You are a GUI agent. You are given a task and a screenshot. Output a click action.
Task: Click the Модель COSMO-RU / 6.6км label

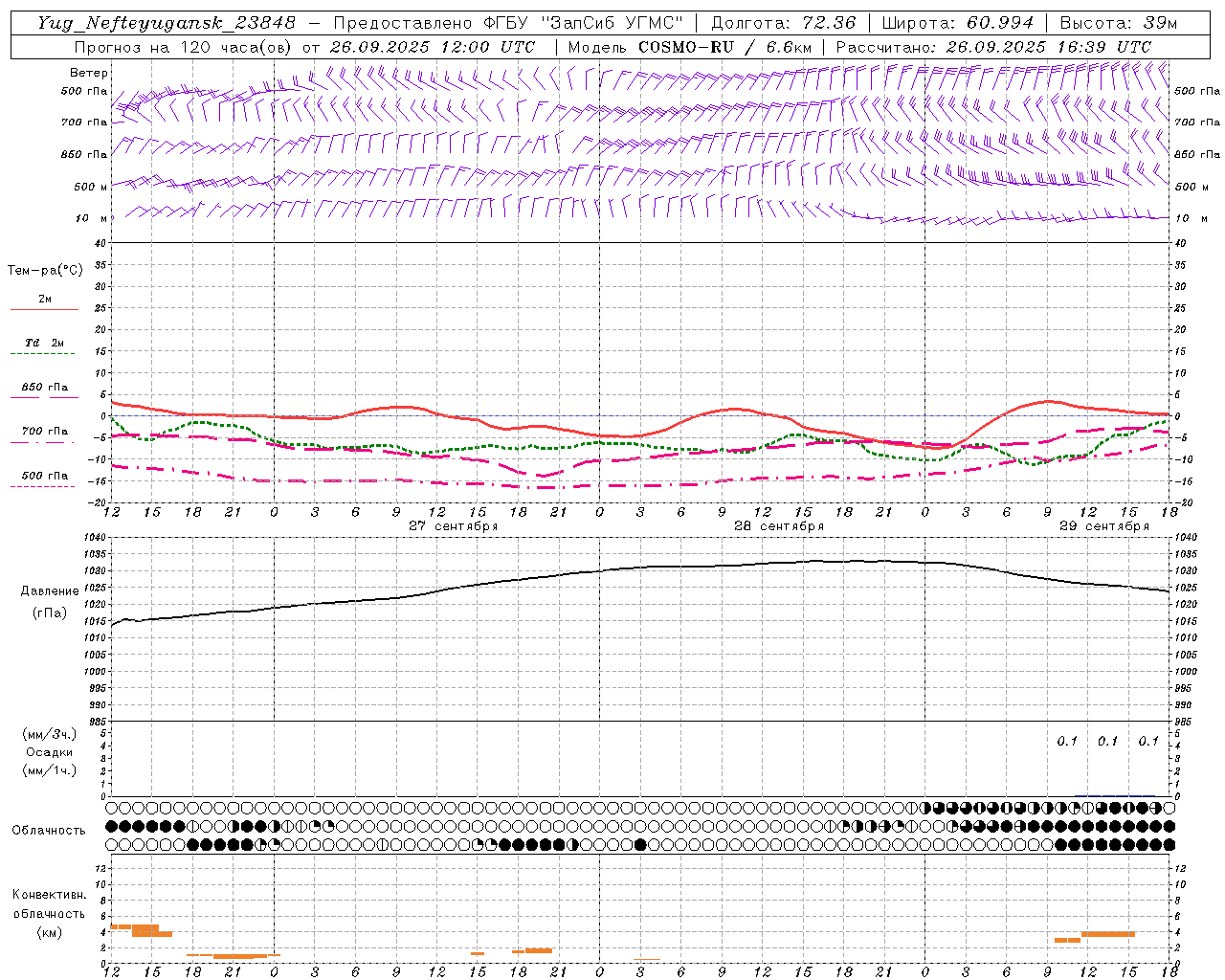(x=689, y=47)
